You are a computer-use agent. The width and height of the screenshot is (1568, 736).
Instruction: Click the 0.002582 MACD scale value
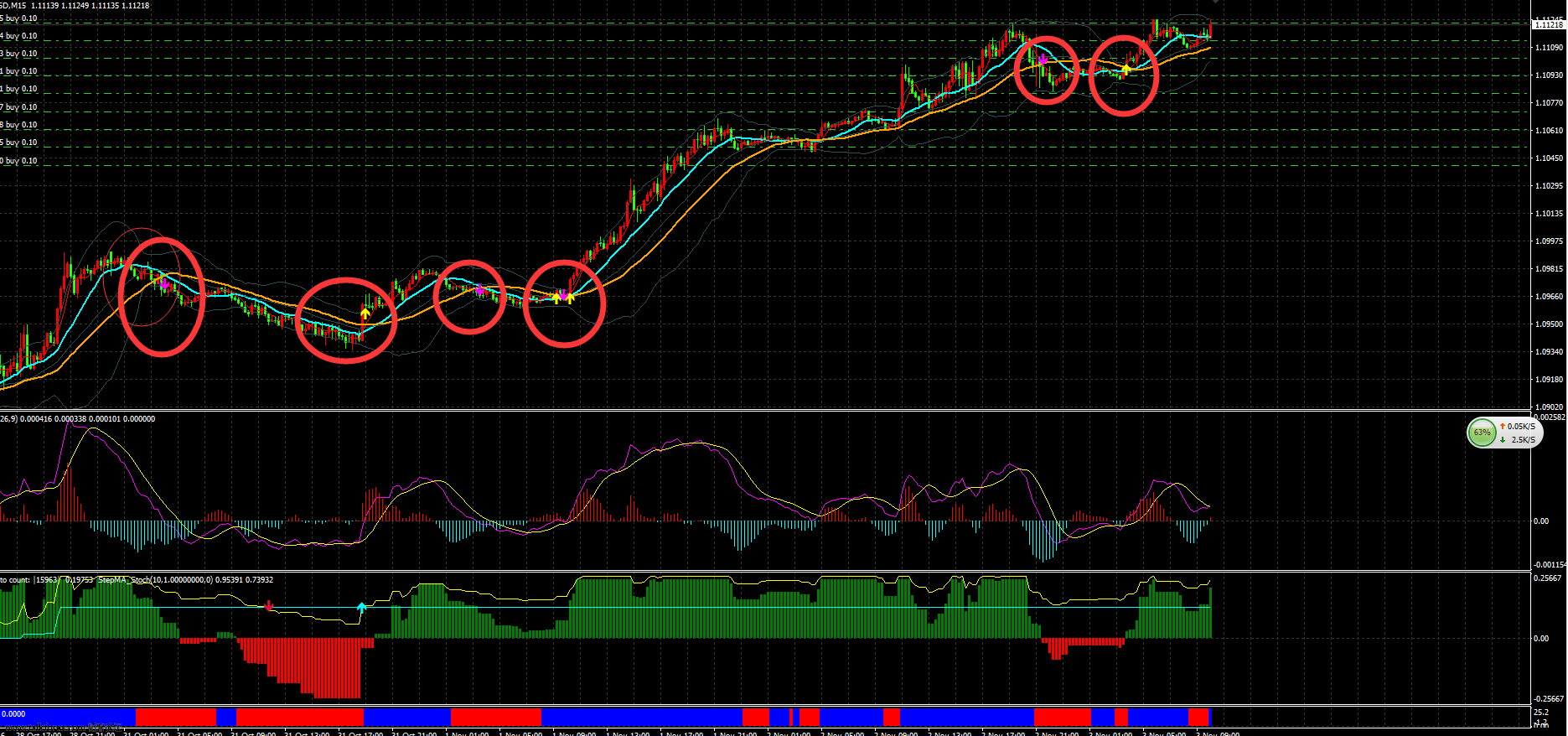(1550, 417)
